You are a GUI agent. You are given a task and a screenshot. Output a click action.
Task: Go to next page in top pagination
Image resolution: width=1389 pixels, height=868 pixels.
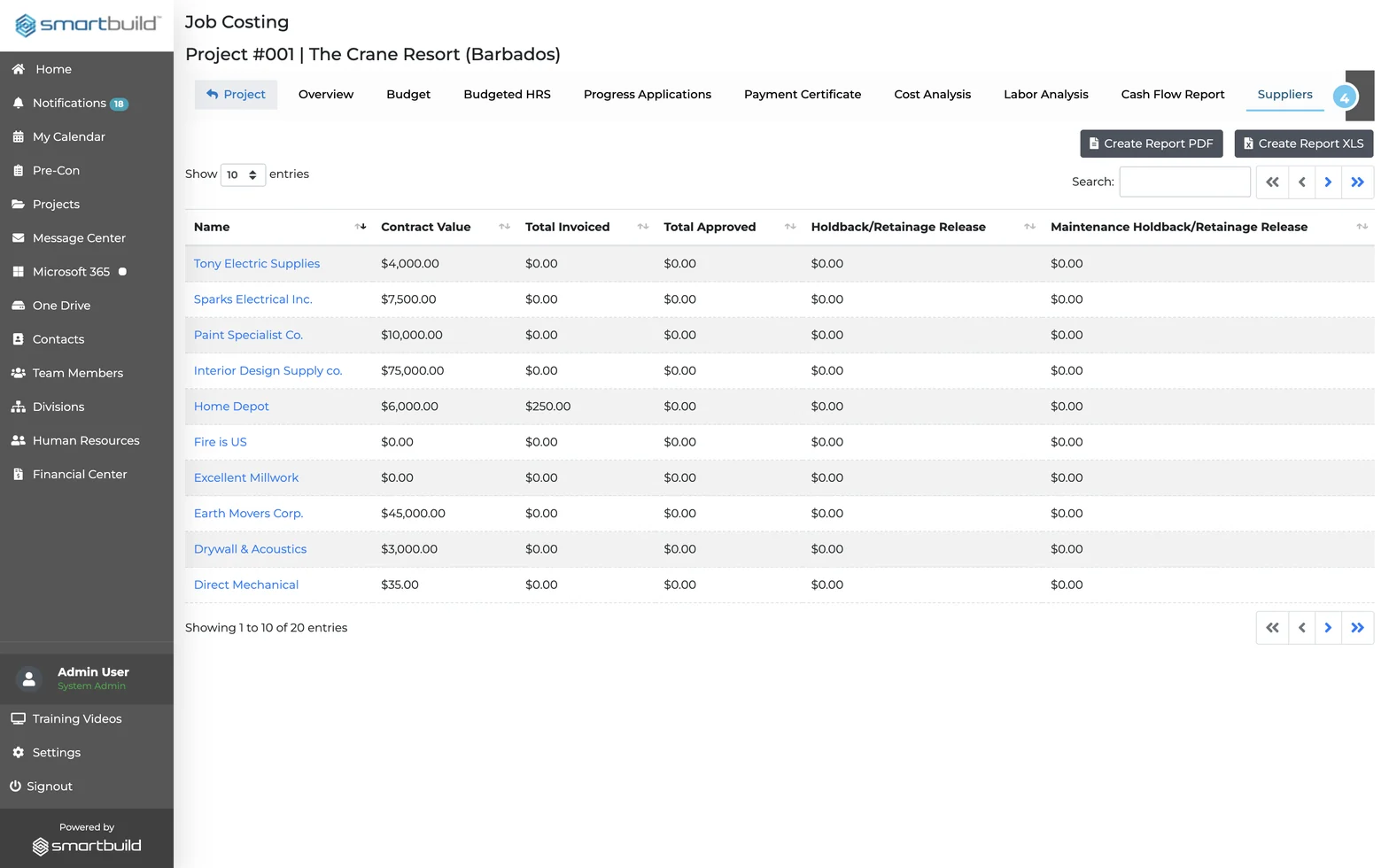click(1328, 182)
